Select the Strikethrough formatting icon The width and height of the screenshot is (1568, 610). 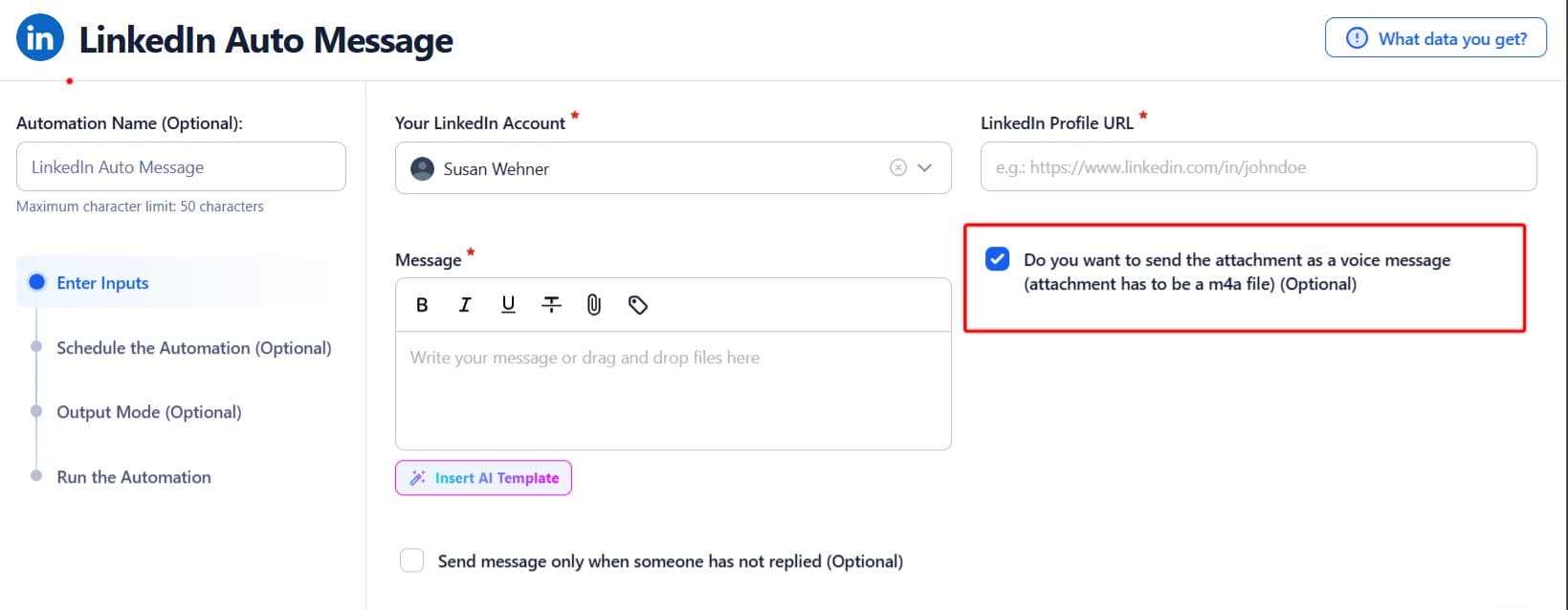coord(551,304)
